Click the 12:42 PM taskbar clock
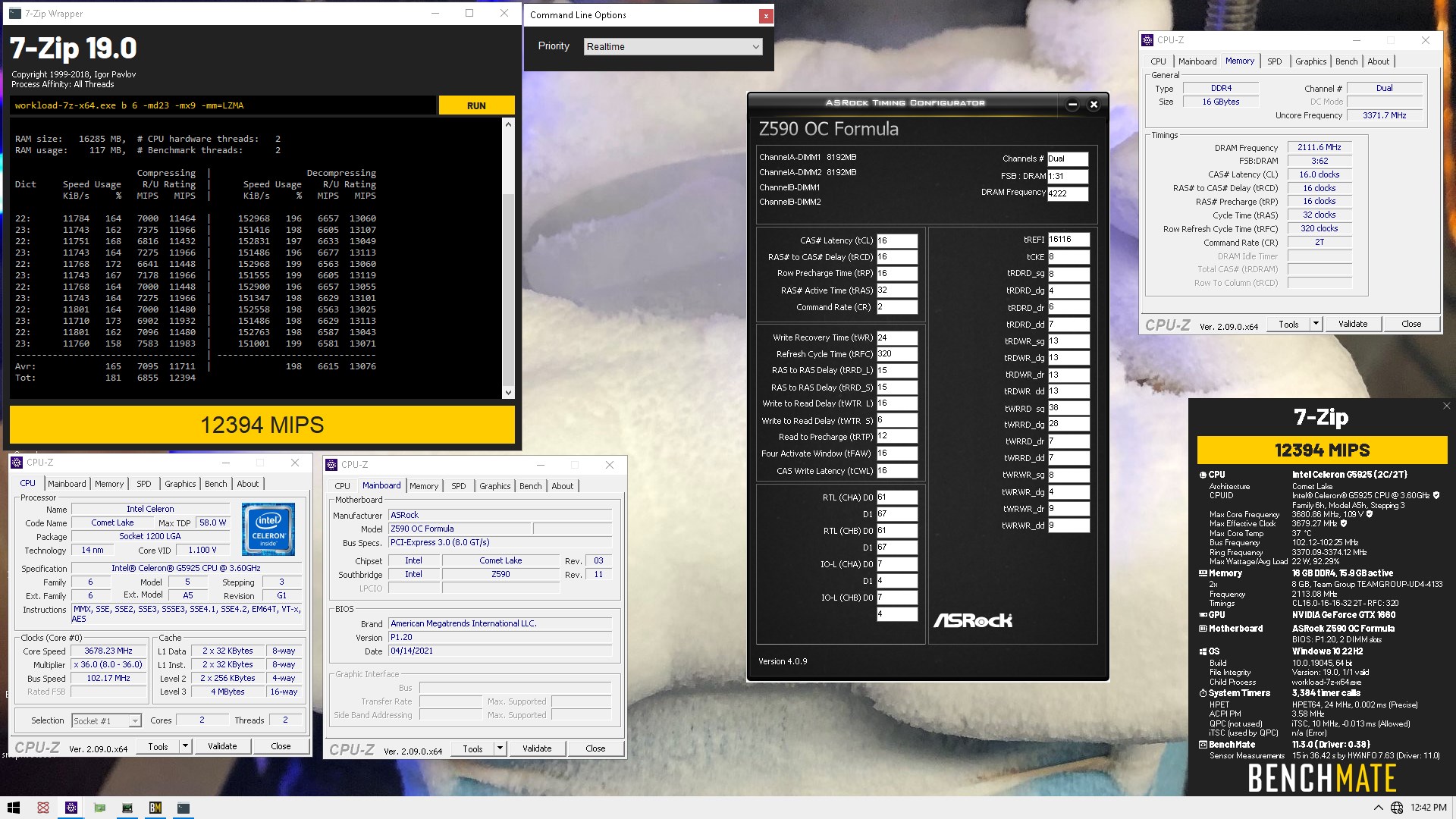The width and height of the screenshot is (1456, 819). [x=1428, y=808]
